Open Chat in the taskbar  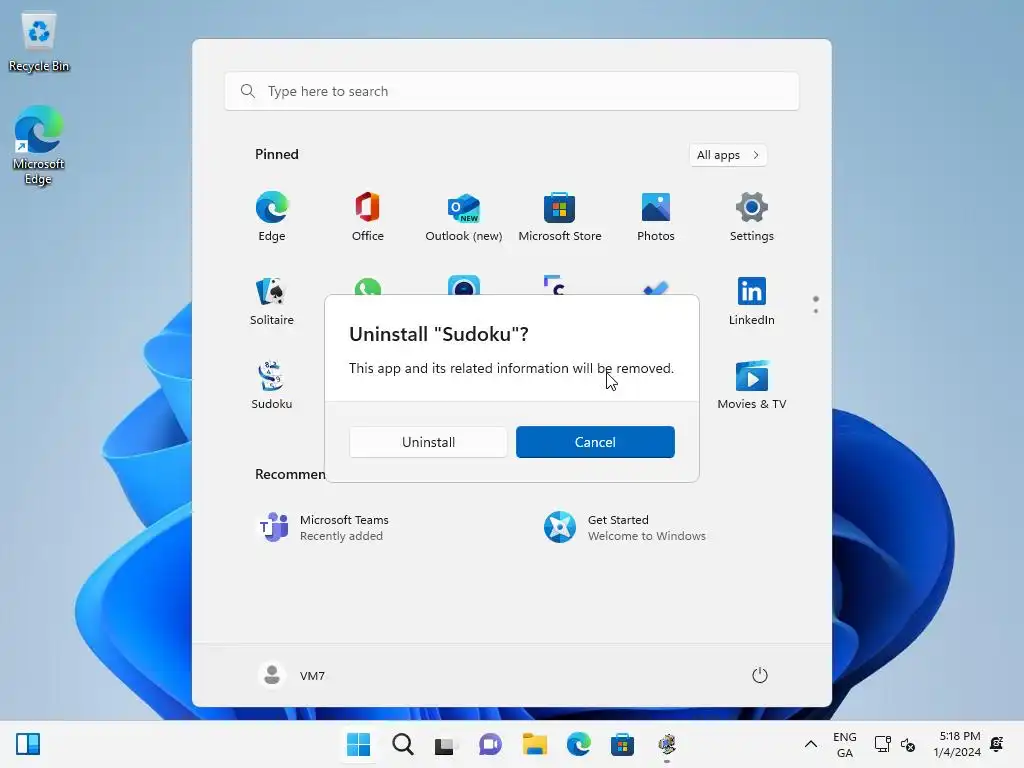tap(490, 744)
